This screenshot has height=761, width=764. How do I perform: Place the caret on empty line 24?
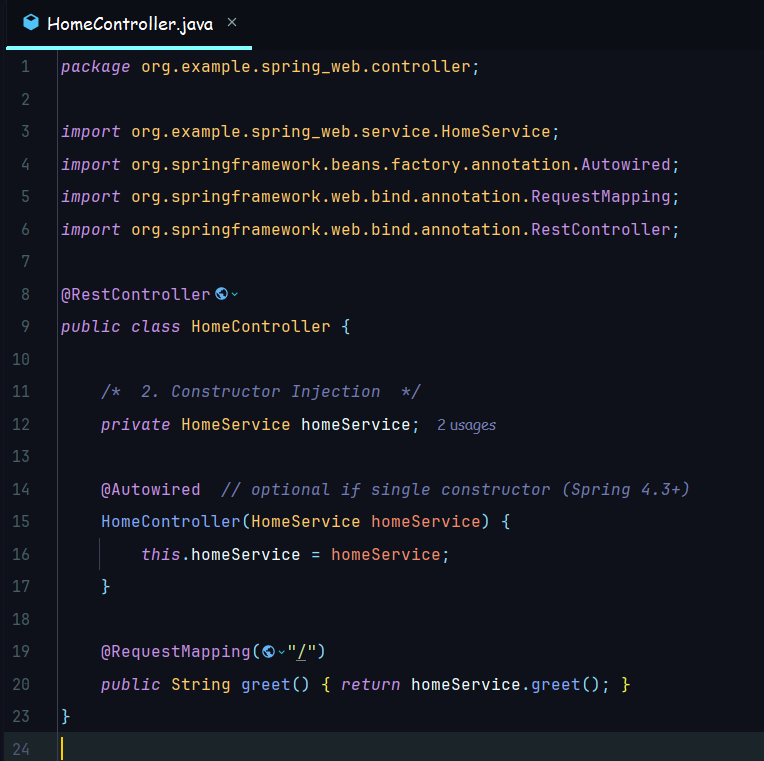tap(409, 748)
